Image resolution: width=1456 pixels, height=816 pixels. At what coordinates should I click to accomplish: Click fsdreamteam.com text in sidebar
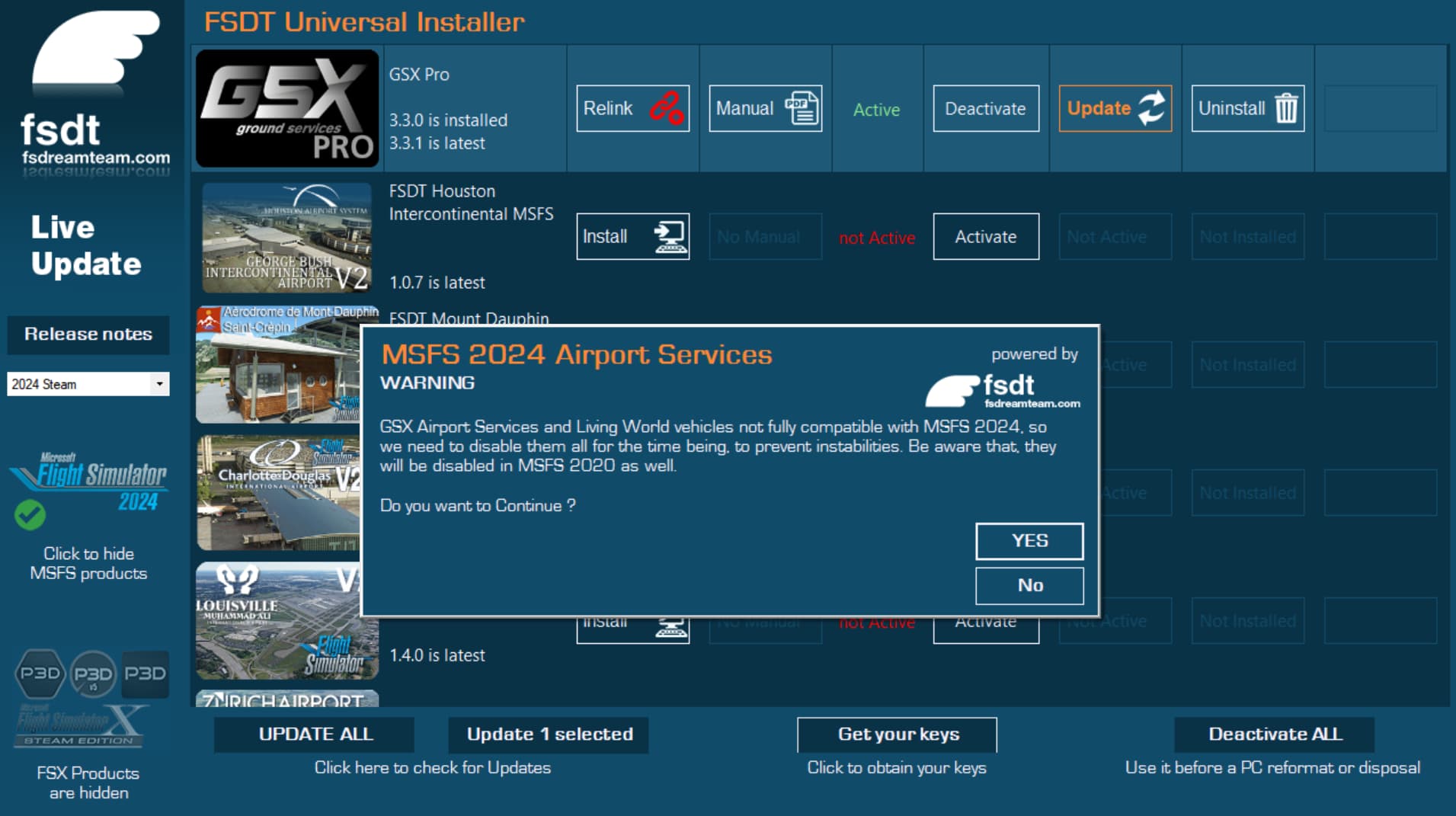pos(96,158)
